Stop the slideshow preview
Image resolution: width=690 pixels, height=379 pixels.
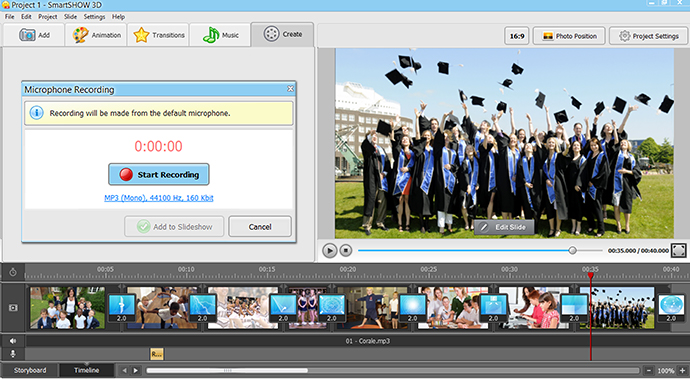[x=346, y=250]
